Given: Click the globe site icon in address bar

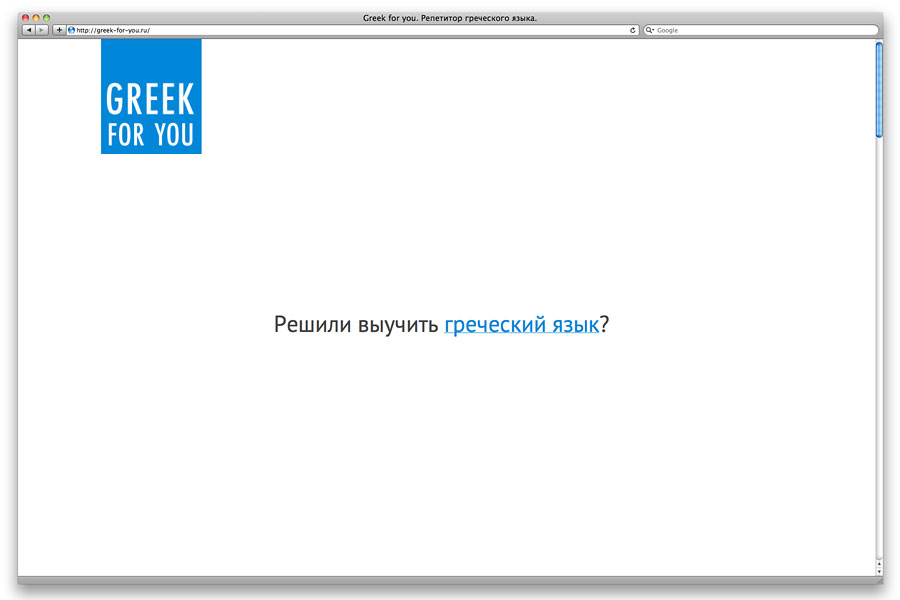Looking at the screenshot, I should point(72,30).
